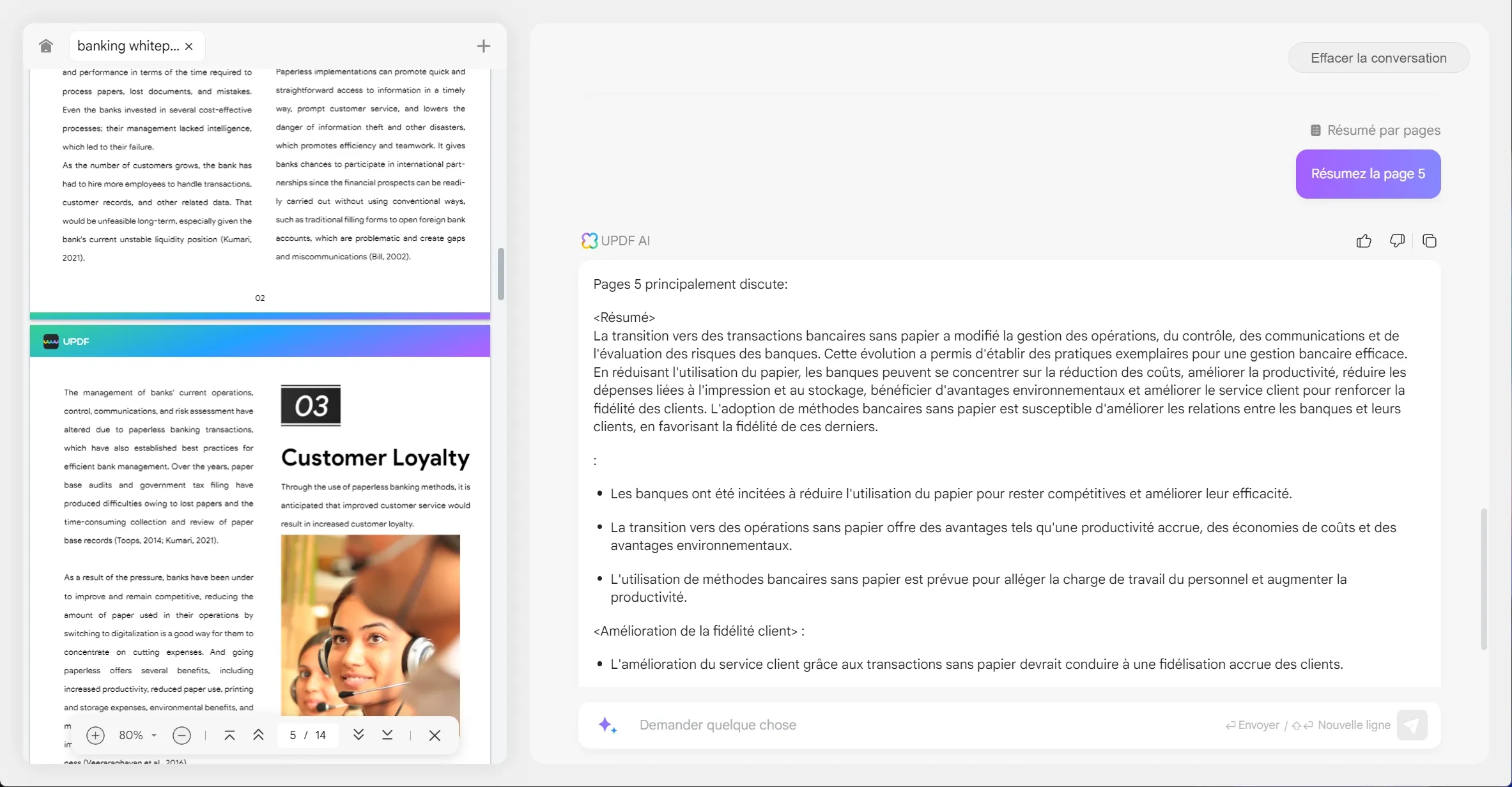Viewport: 1512px width, 787px height.
Task: Click the zoom in icon on PDF viewer
Action: 95,735
